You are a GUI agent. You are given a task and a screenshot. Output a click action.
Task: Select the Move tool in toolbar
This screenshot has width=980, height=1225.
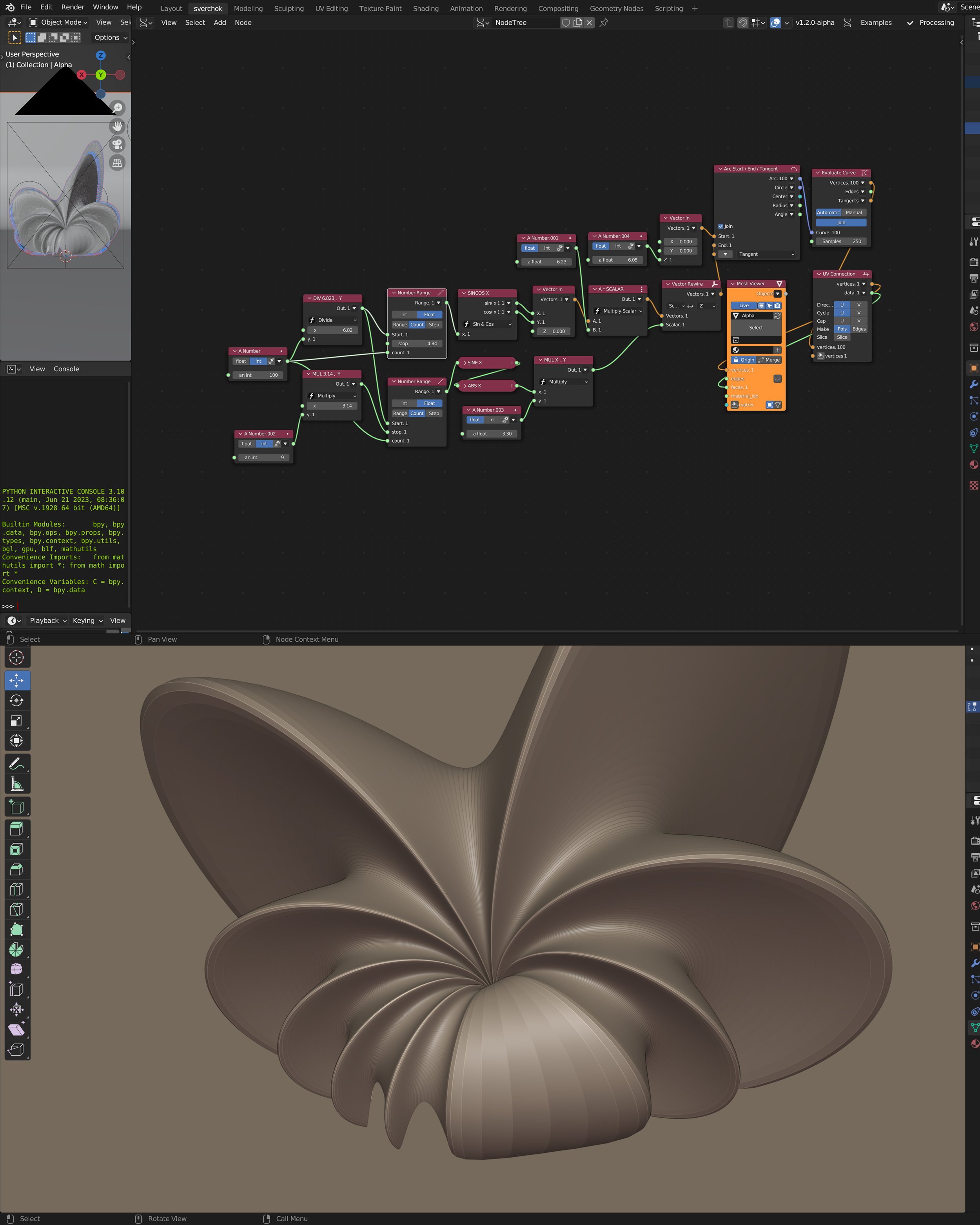coord(16,680)
